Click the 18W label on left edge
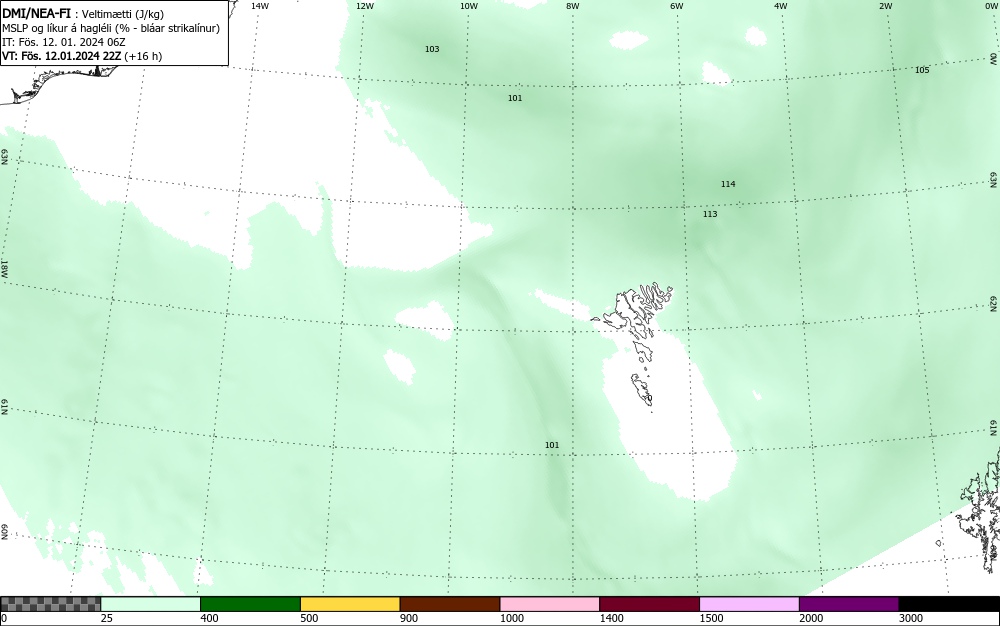The width and height of the screenshot is (1000, 626). pos(4,268)
